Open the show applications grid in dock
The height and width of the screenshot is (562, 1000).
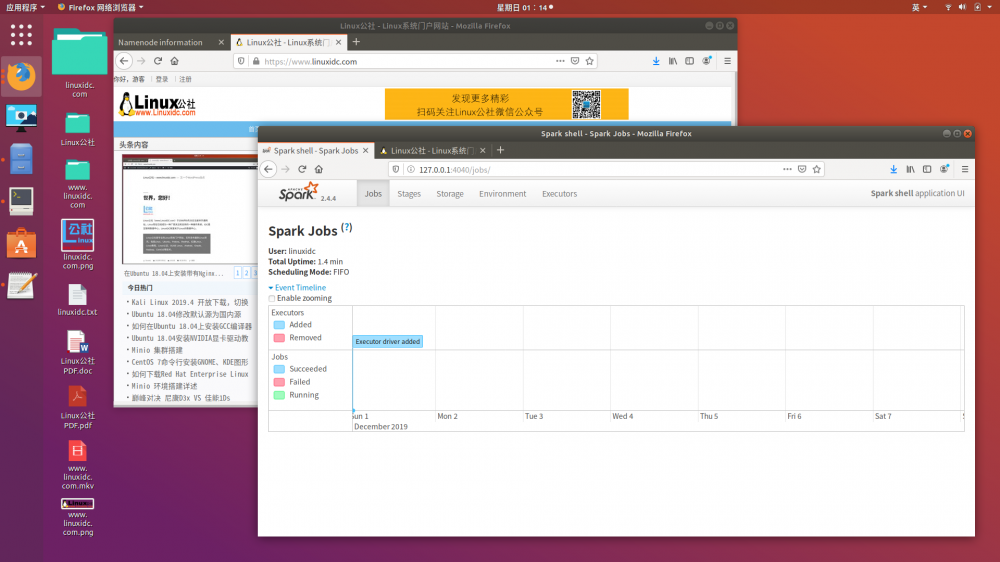[21, 34]
